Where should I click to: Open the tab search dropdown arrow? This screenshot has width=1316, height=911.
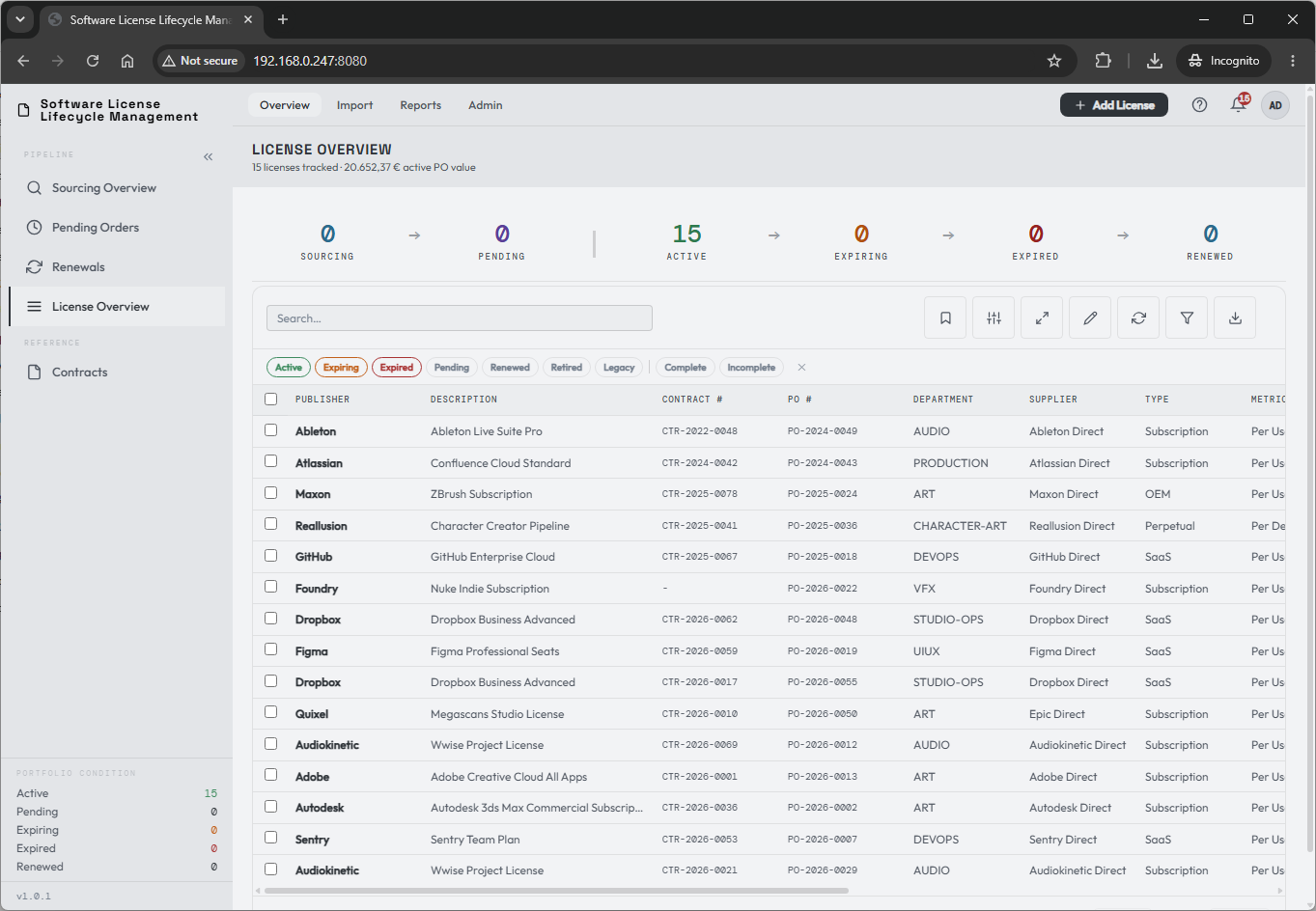pyautogui.click(x=19, y=19)
